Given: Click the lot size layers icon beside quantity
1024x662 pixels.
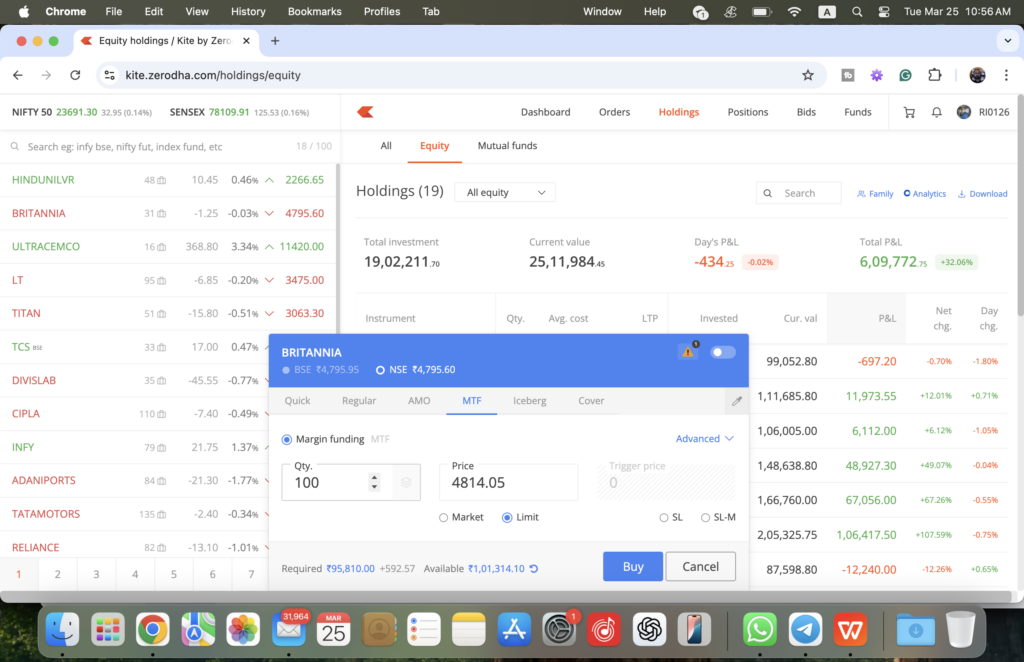Looking at the screenshot, I should click(x=406, y=482).
